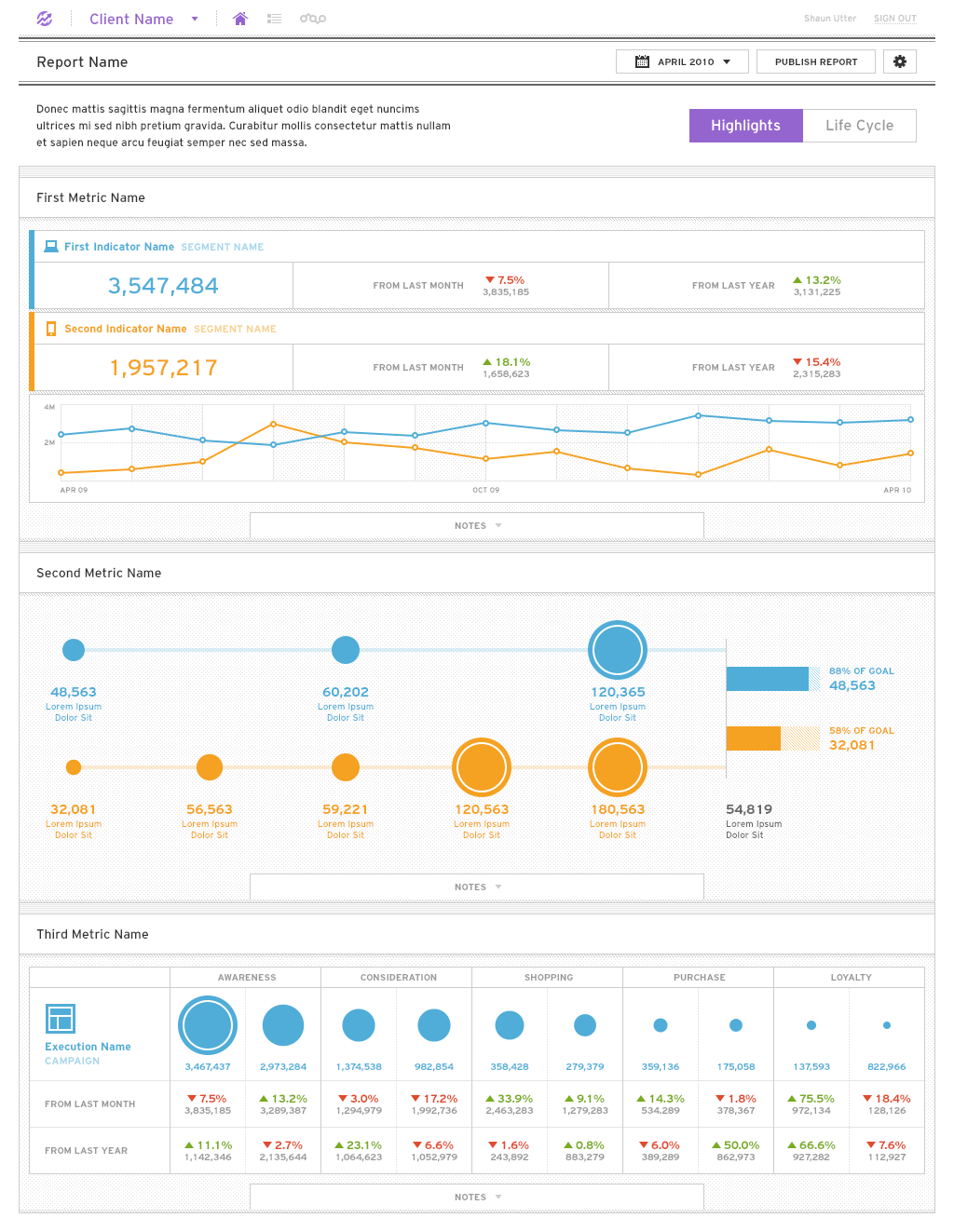Click the Sign Out link
The width and height of the screenshot is (954, 1232).
pos(894,19)
